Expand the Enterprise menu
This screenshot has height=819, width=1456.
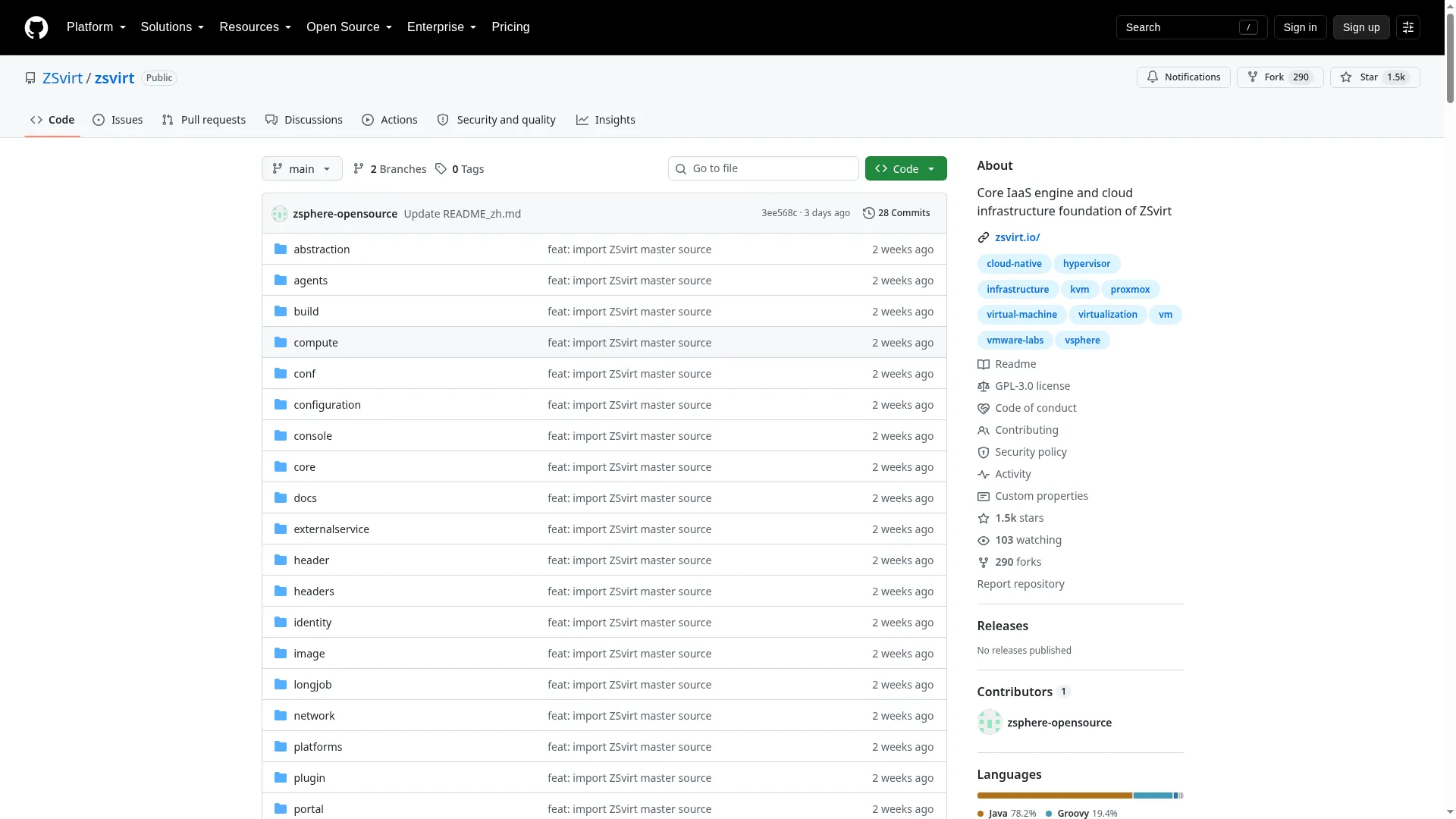click(x=441, y=27)
